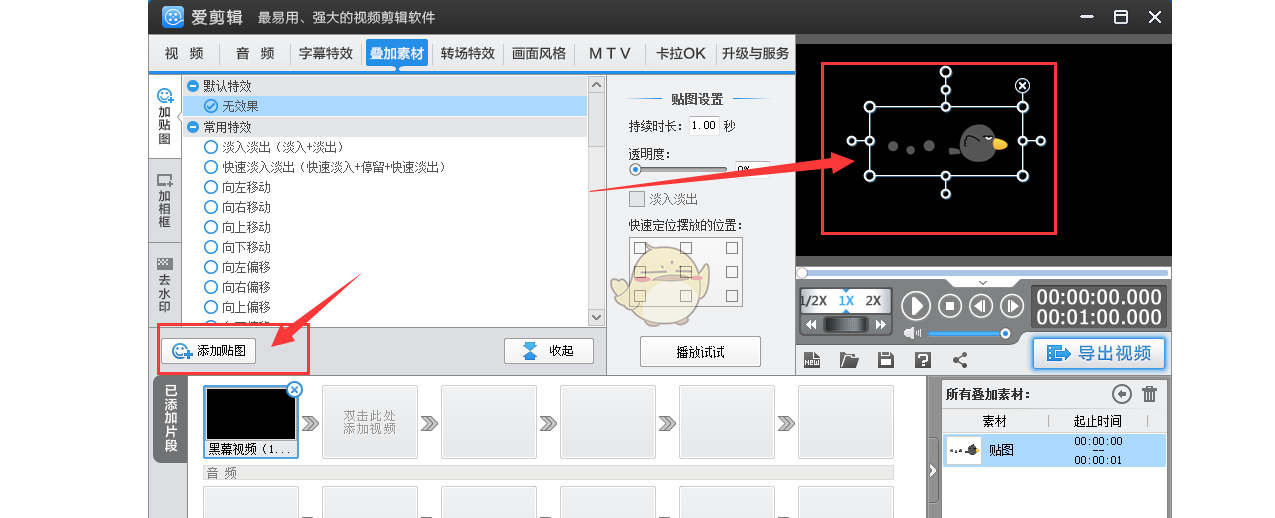This screenshot has height=518, width=1275.
Task: Click the 双击此处添加视频 placeholder
Action: (x=370, y=422)
